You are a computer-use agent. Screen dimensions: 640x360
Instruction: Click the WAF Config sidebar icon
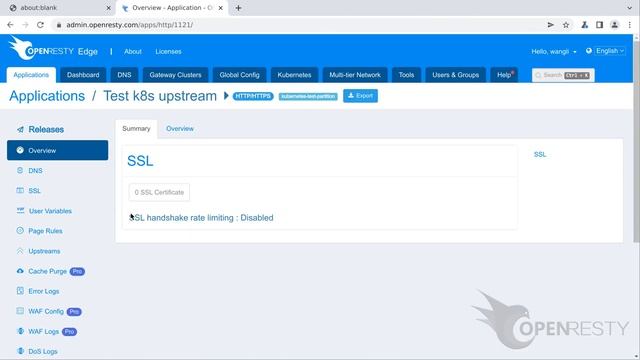click(20, 311)
